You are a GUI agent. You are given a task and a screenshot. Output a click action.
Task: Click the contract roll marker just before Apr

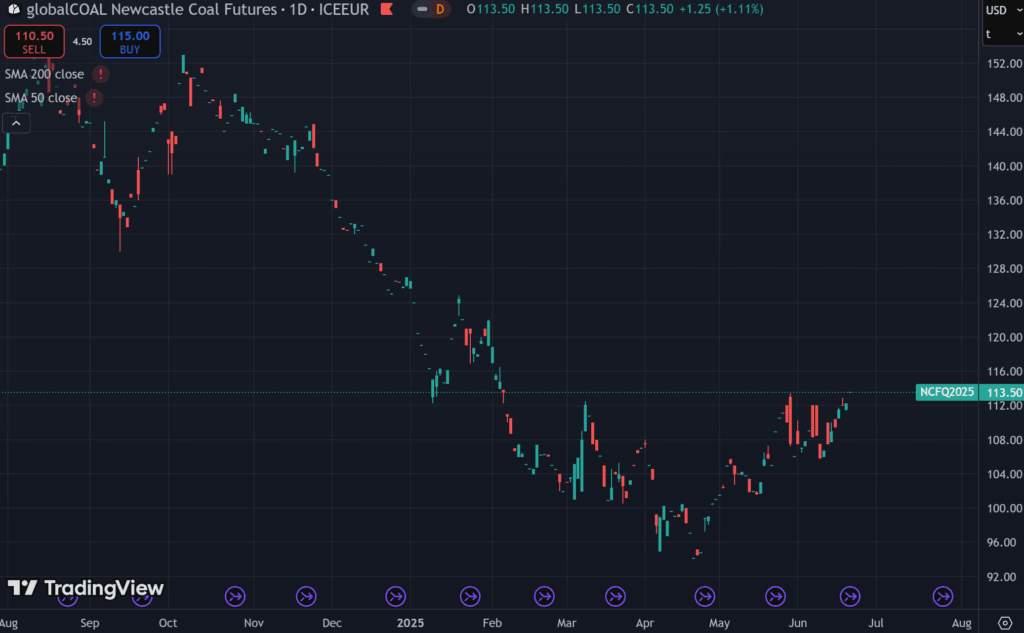(616, 596)
